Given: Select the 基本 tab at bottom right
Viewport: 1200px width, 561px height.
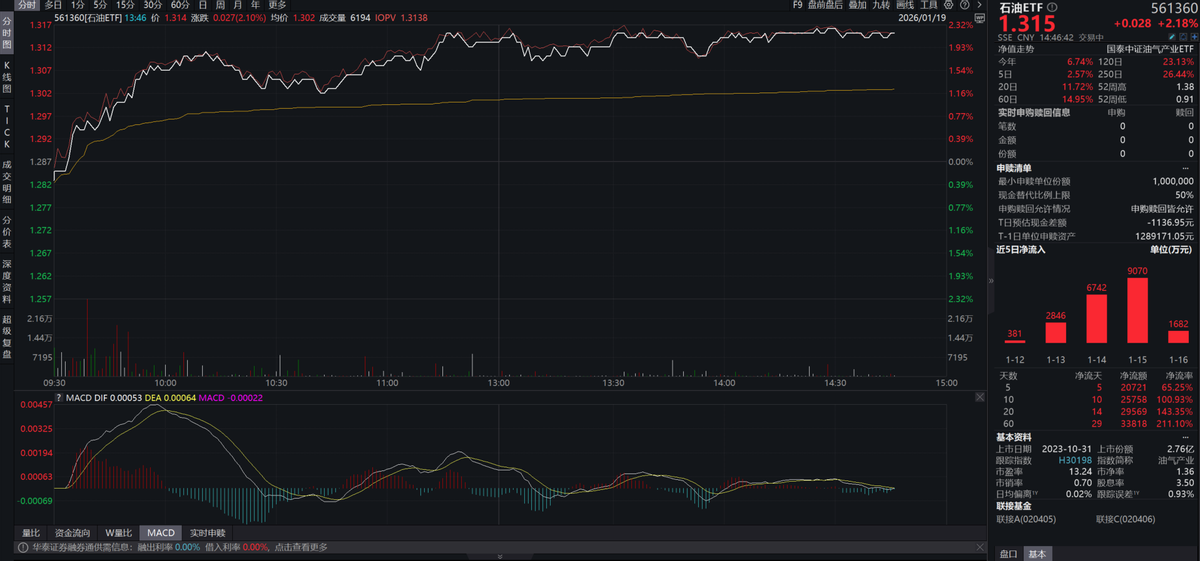Looking at the screenshot, I should coord(1037,554).
